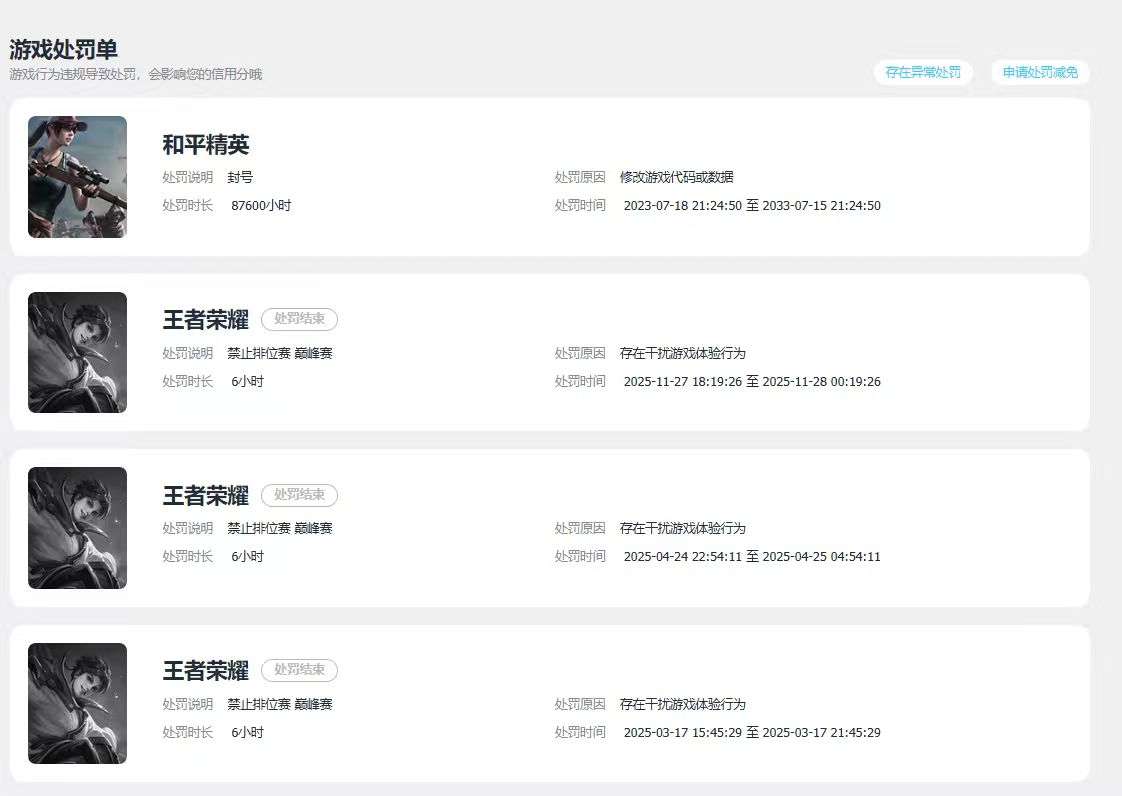
Task: Open the 王者荣耀 thumbnail dated 2025-03-17
Action: point(77,703)
